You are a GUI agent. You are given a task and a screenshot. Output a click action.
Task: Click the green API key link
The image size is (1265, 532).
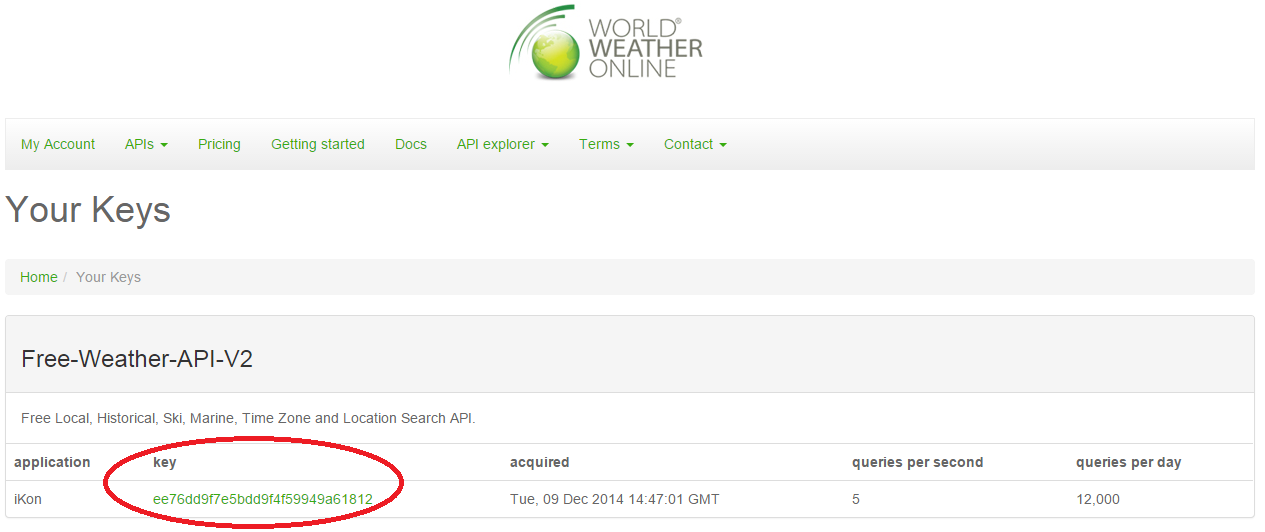click(x=262, y=499)
